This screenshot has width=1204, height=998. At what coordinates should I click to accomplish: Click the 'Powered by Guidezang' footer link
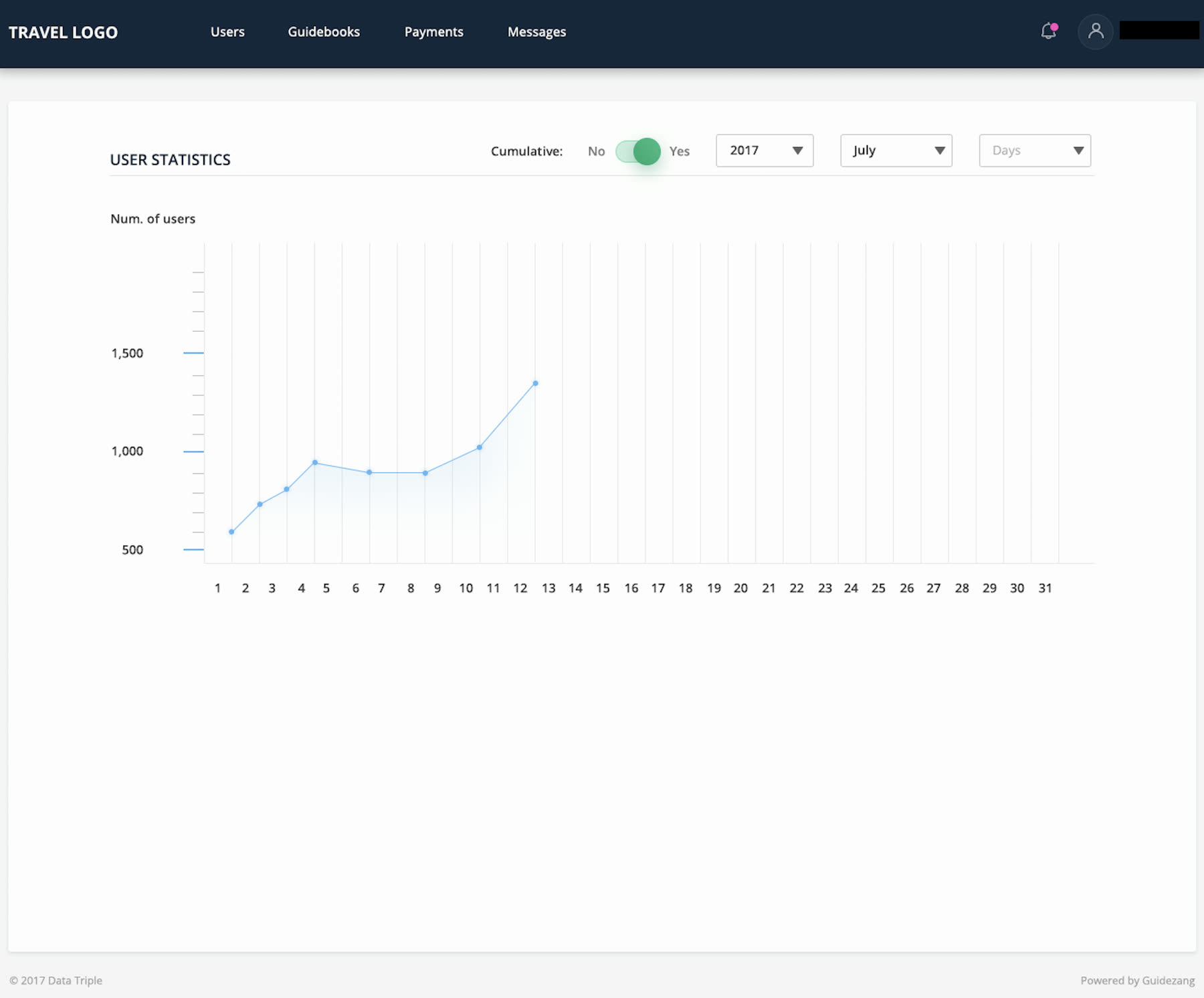(1137, 981)
